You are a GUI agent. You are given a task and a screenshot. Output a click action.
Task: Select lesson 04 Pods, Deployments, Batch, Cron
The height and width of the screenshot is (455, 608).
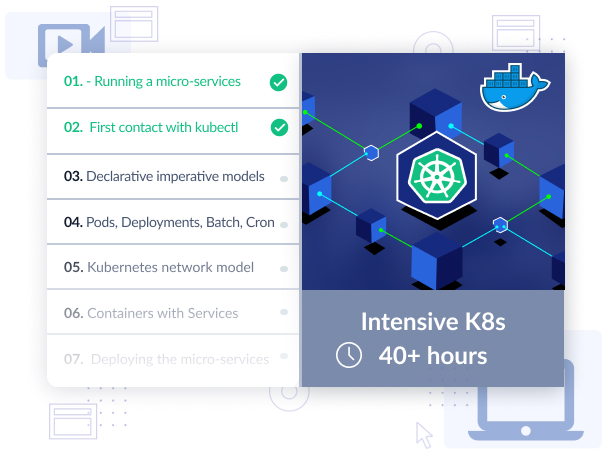[173, 222]
